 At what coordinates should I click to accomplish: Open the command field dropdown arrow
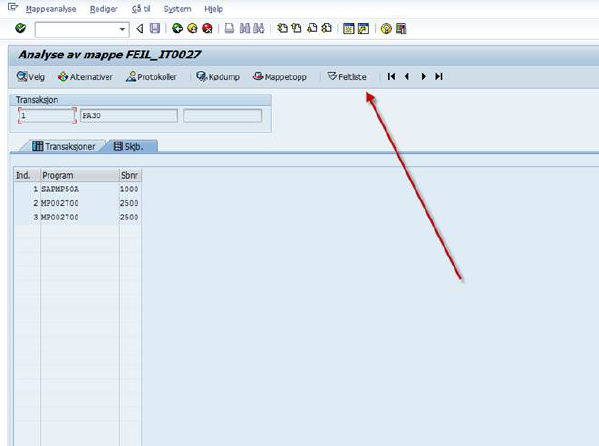[x=122, y=29]
